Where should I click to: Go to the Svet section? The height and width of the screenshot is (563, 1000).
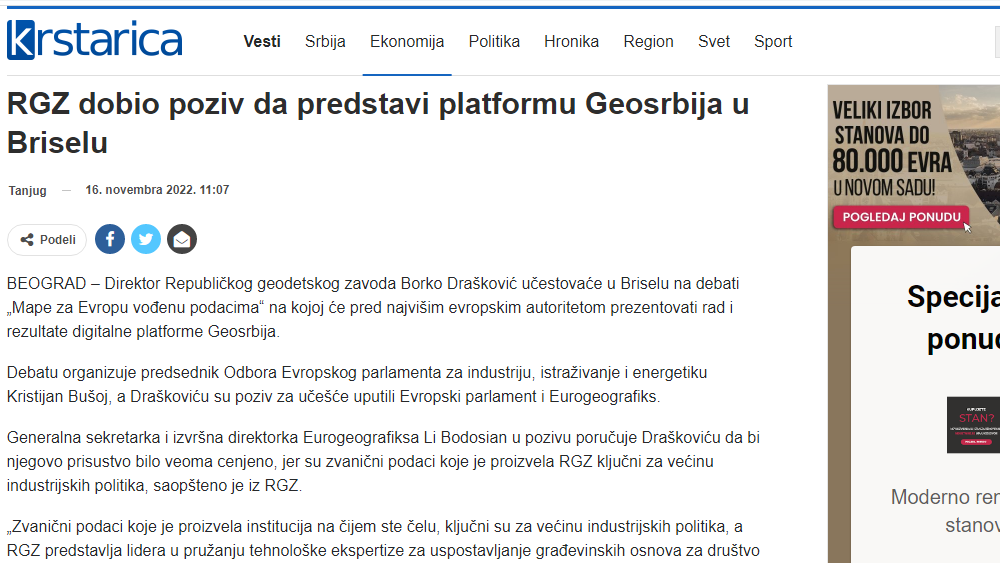point(714,41)
